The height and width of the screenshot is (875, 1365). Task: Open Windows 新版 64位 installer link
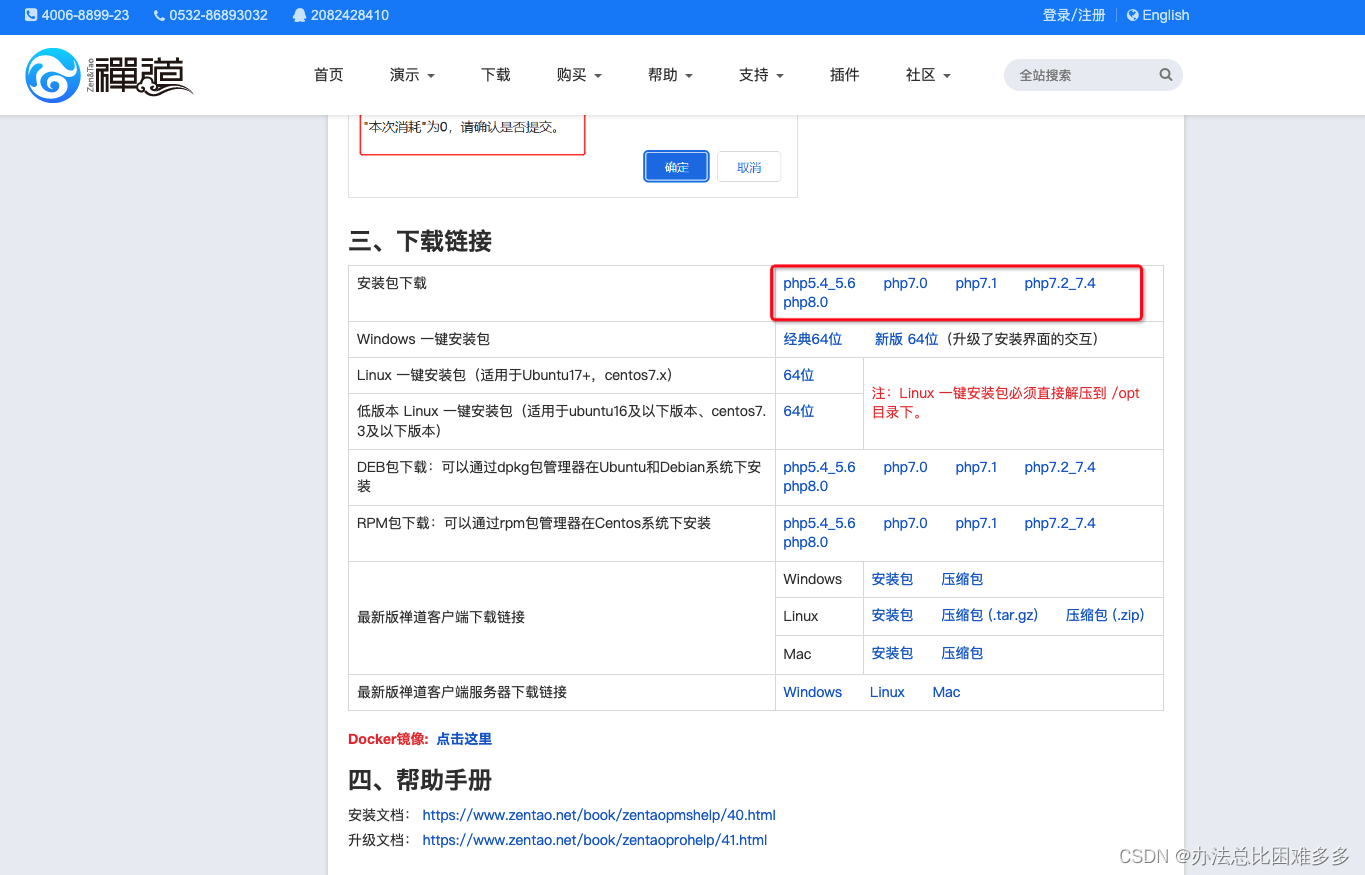[x=906, y=339]
